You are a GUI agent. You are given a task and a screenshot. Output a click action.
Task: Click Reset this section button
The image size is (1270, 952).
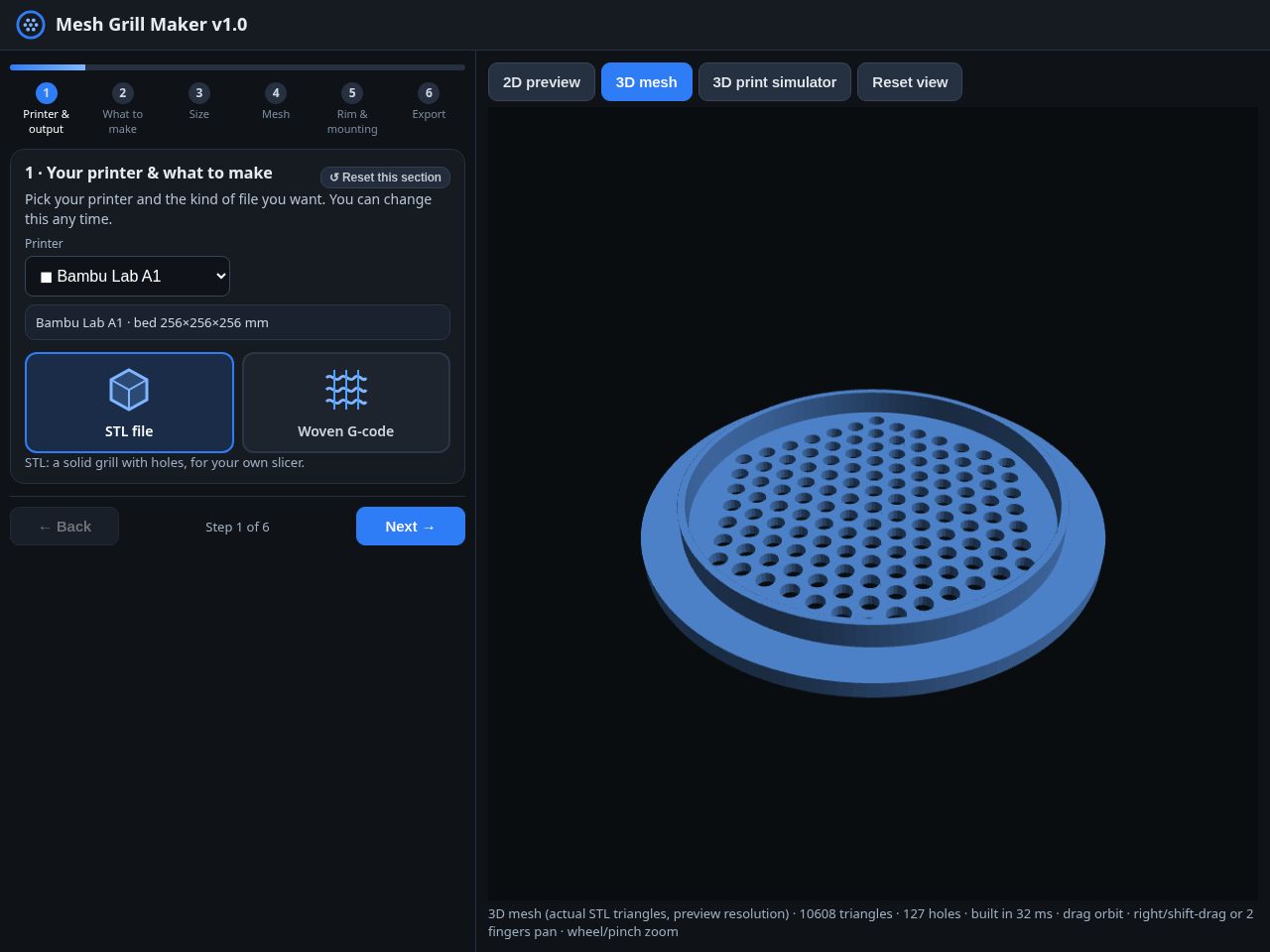(x=385, y=178)
